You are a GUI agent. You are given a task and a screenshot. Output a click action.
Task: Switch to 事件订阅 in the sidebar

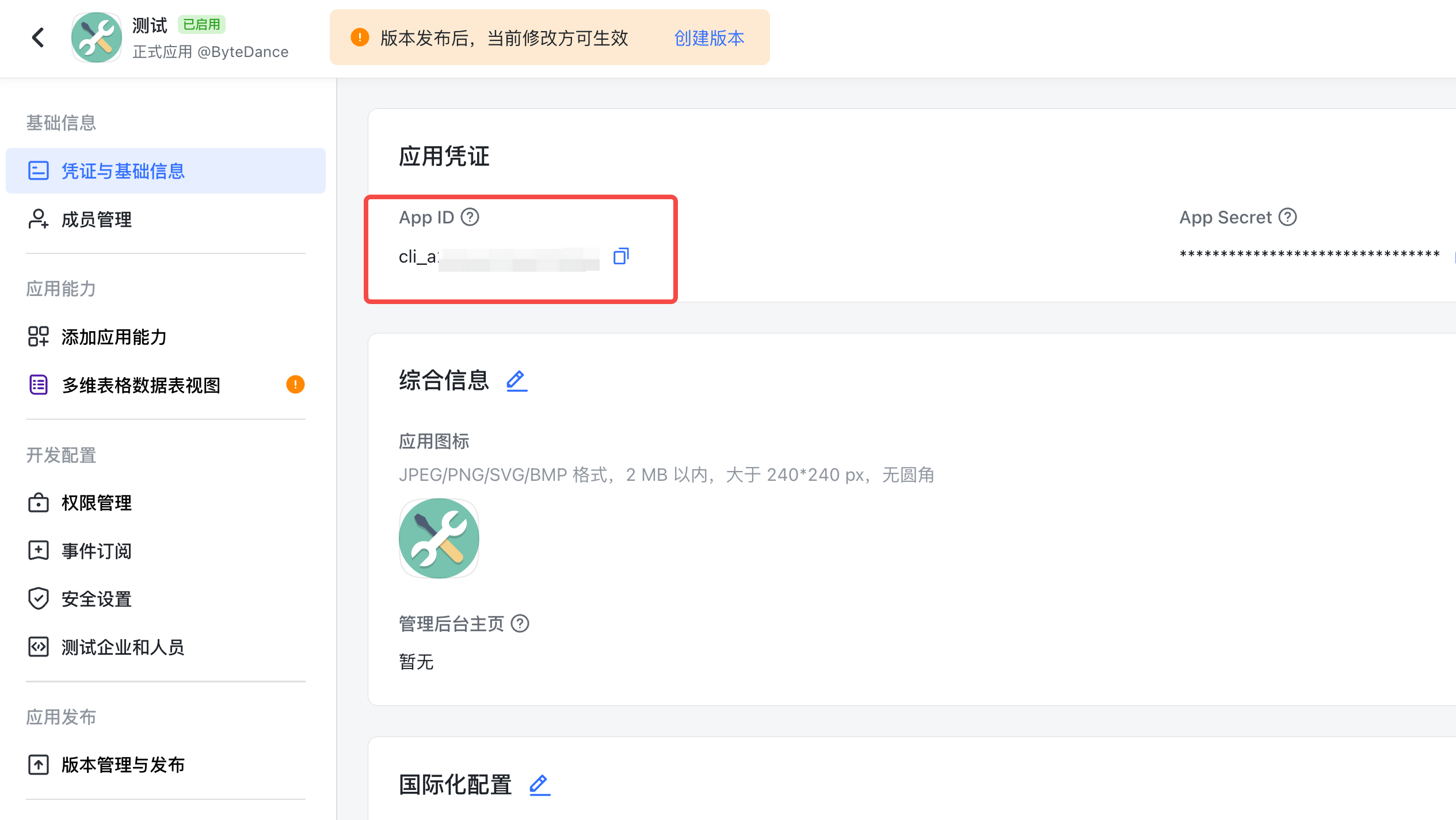(96, 551)
